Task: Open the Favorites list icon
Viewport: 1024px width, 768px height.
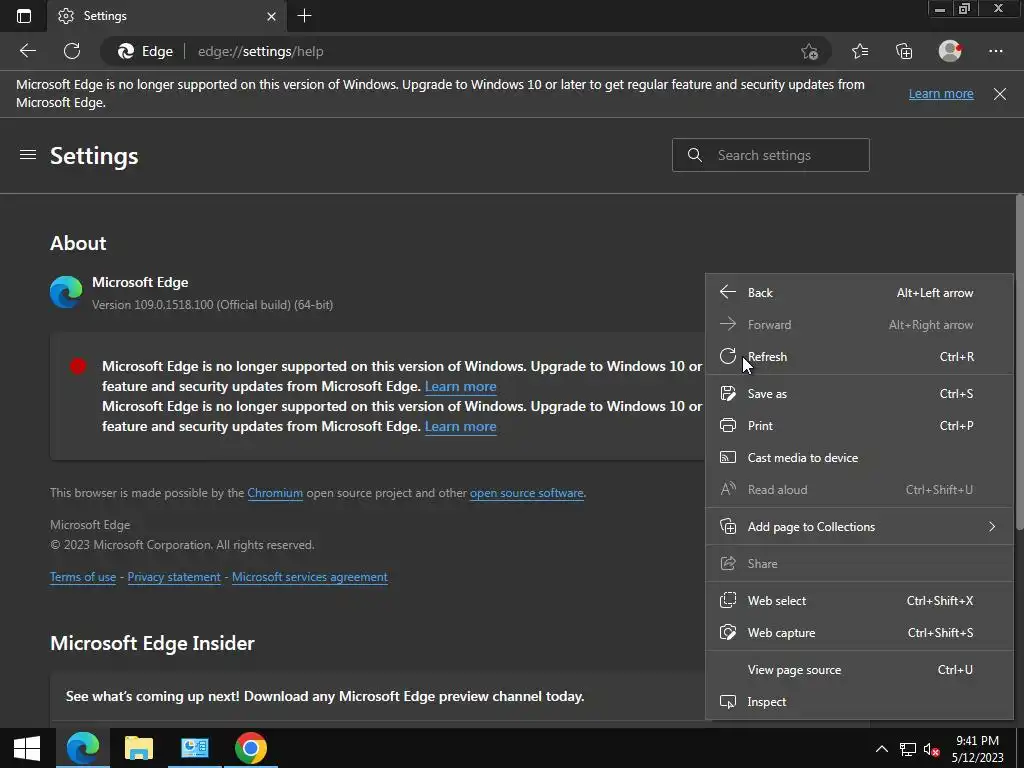Action: coord(860,51)
